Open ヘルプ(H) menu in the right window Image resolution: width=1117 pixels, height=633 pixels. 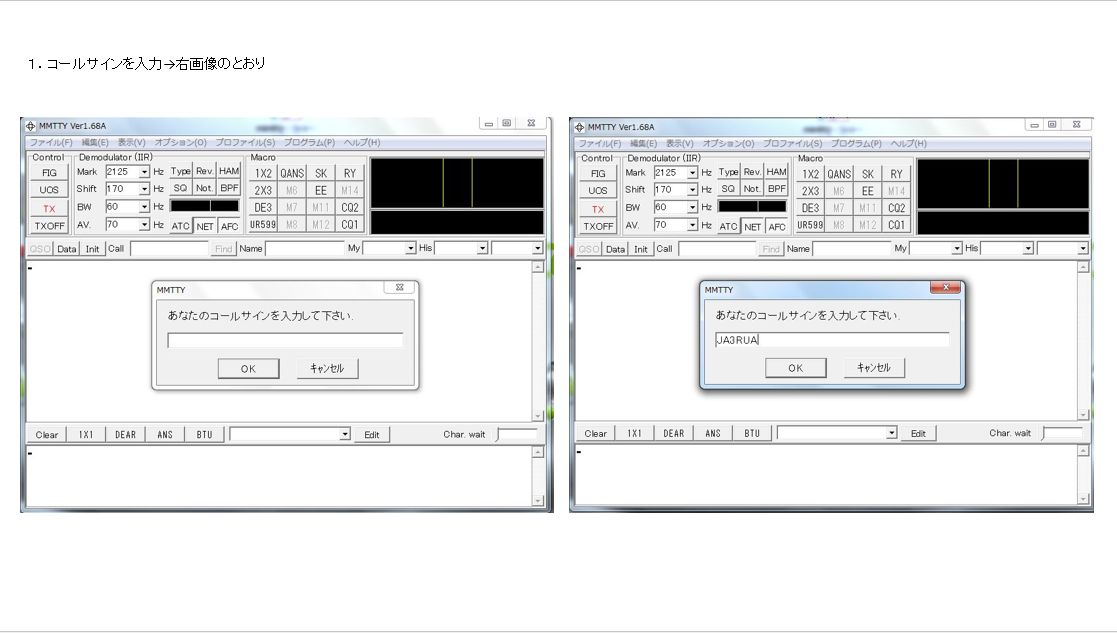(908, 143)
